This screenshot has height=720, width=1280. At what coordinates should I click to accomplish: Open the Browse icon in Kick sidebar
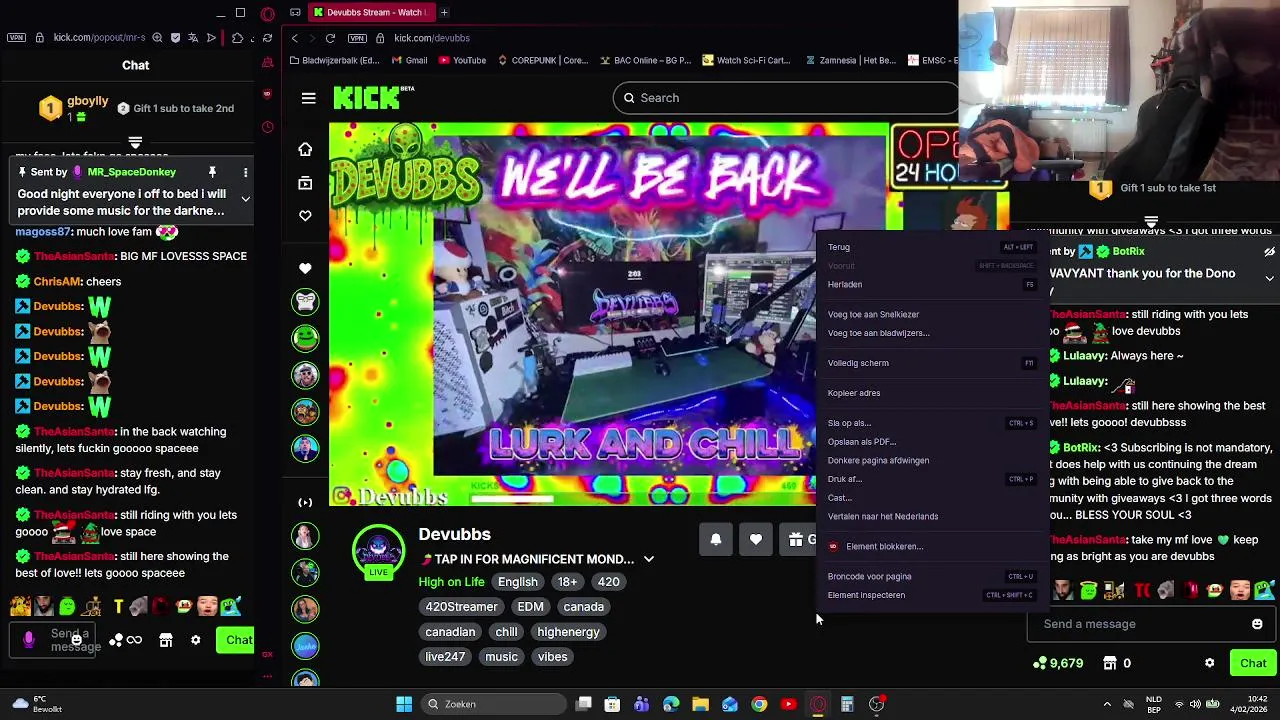(305, 182)
